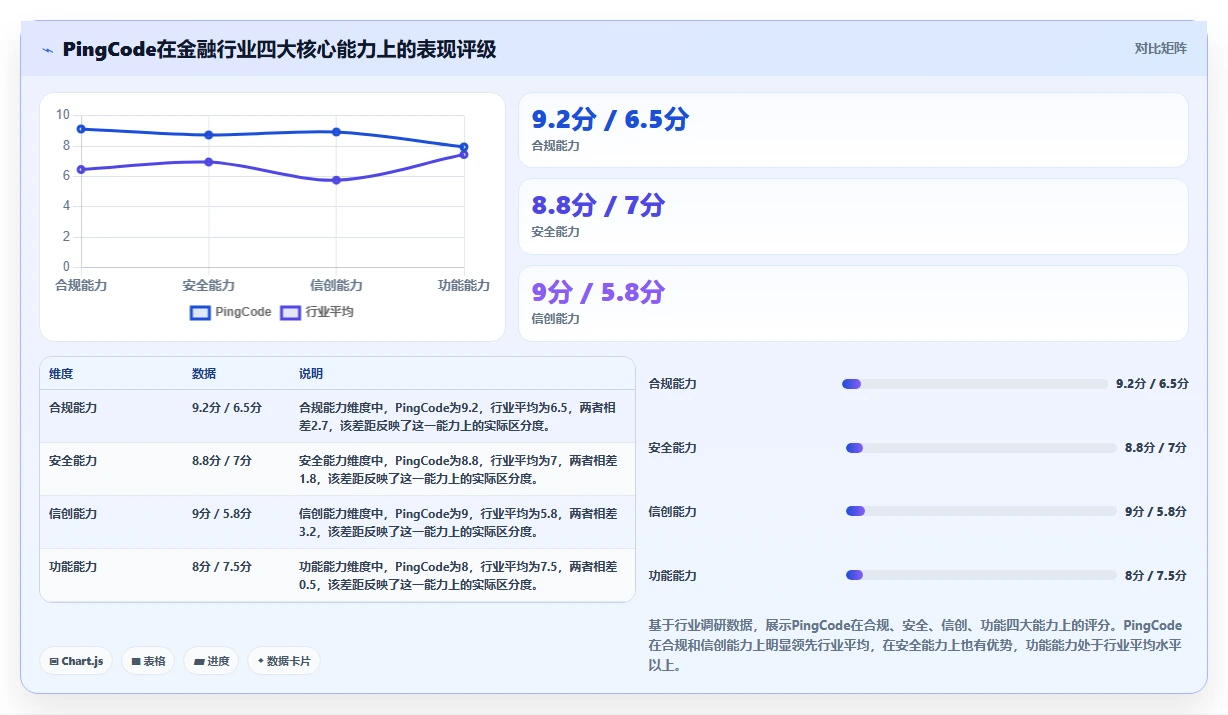The image size is (1228, 715).
Task: Open the 8.8分 / 7分 data card
Action: 853,216
